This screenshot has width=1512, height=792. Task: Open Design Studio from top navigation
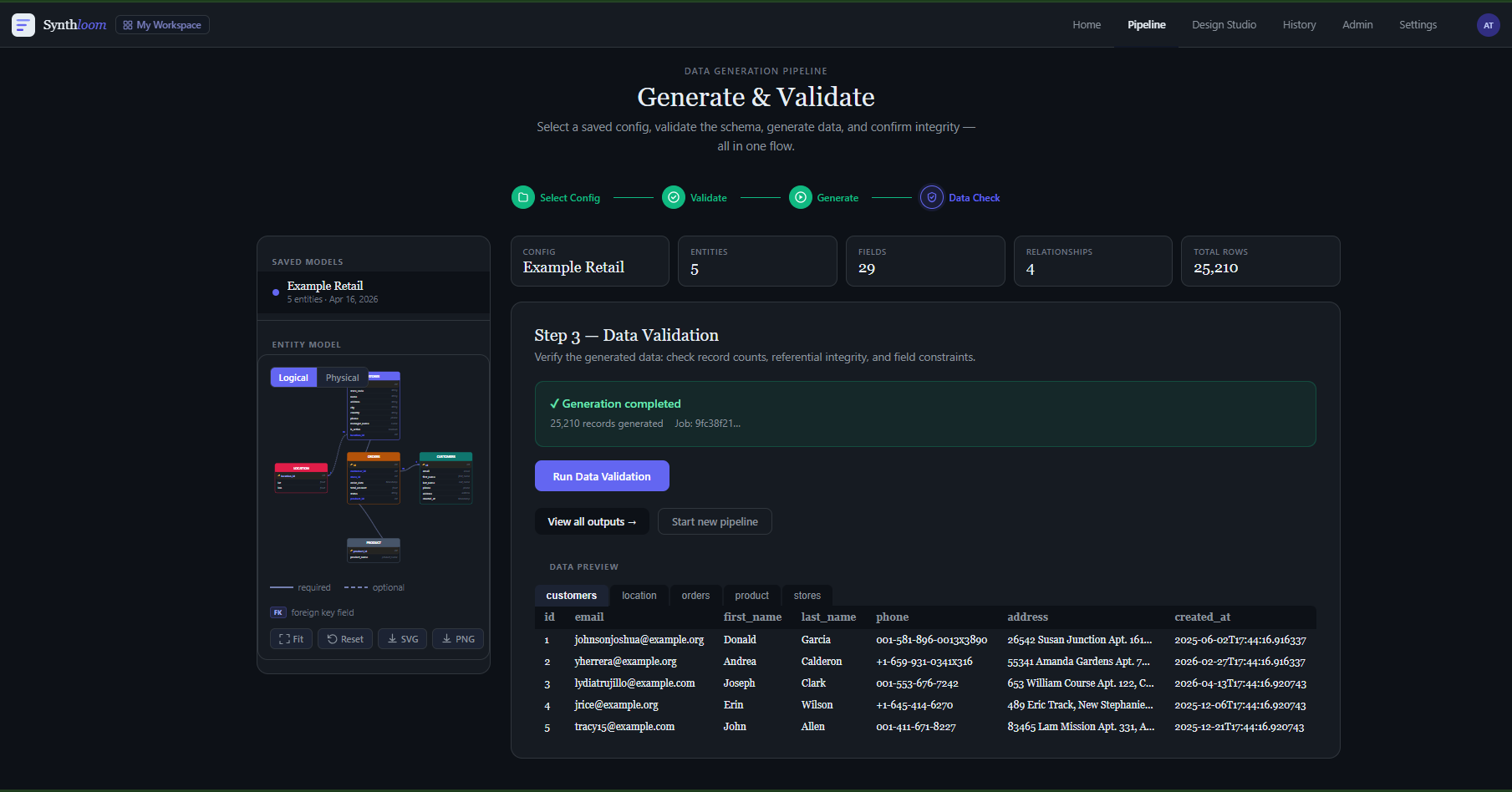coord(1224,25)
